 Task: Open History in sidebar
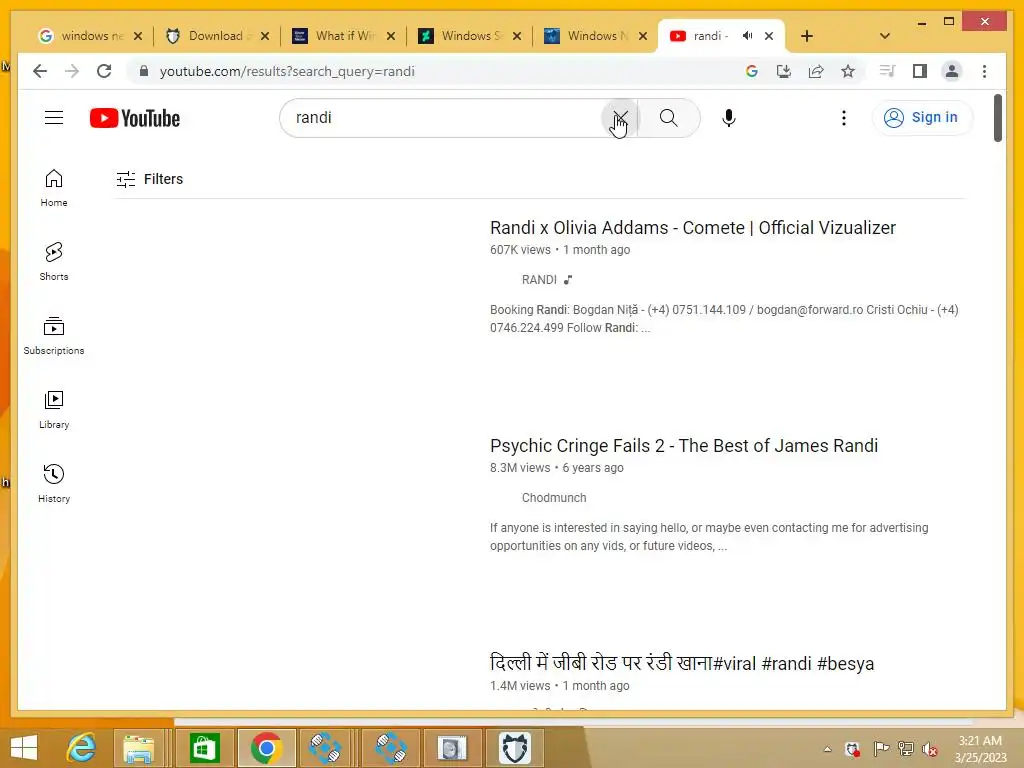pyautogui.click(x=54, y=483)
